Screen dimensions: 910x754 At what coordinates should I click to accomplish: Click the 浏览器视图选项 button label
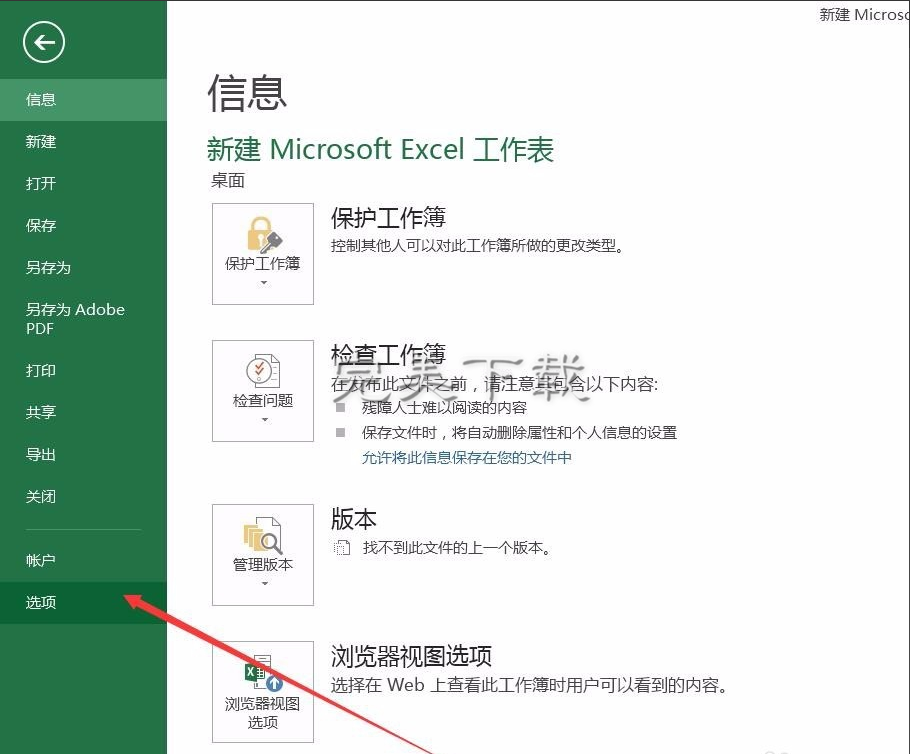(x=263, y=713)
